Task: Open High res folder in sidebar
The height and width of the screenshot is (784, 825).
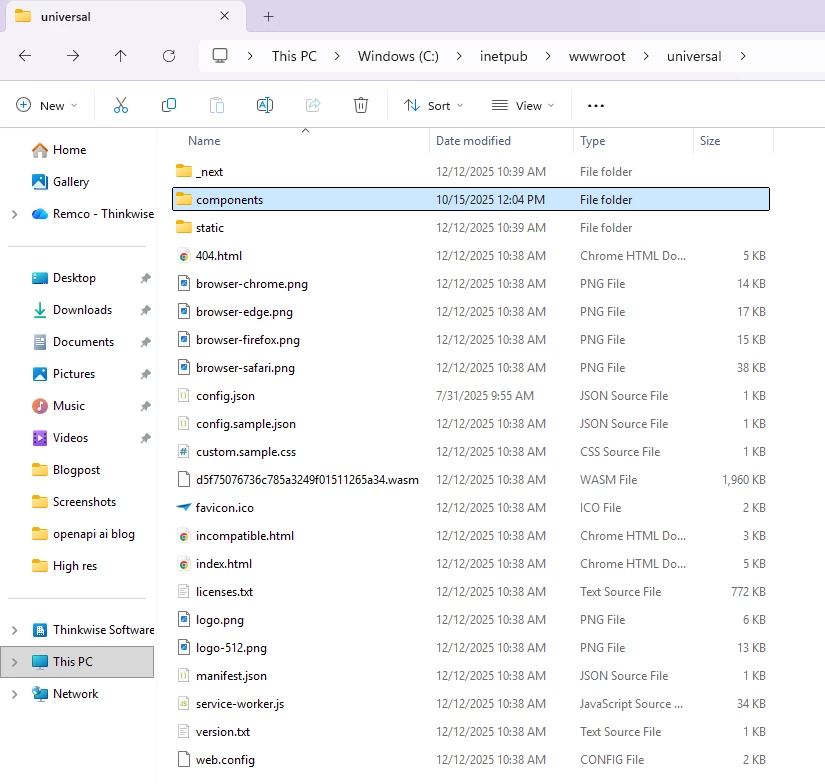Action: pos(64,566)
